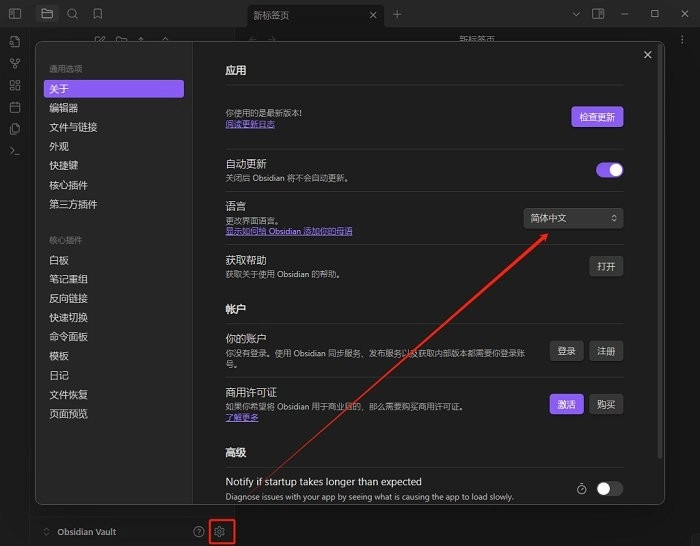Open the command palette ribbon icon
700x546 pixels.
[14, 150]
